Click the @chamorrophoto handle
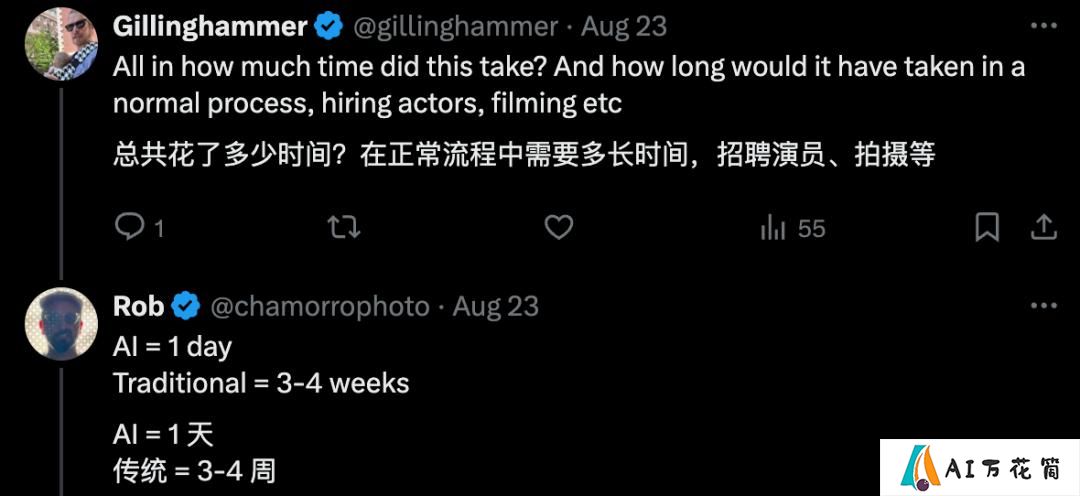This screenshot has width=1080, height=496. pos(320,307)
